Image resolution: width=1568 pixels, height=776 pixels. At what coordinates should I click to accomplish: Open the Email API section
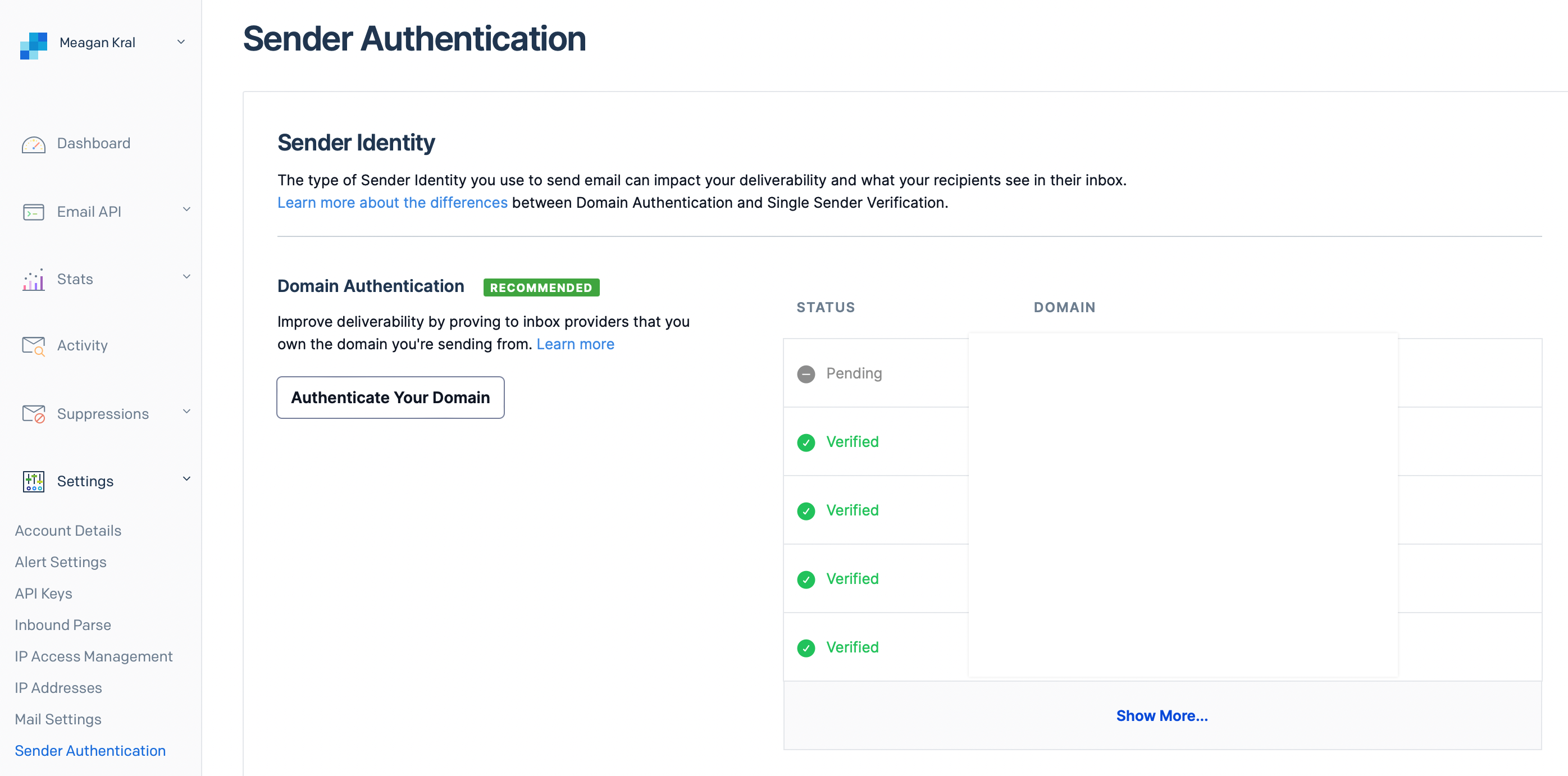89,211
